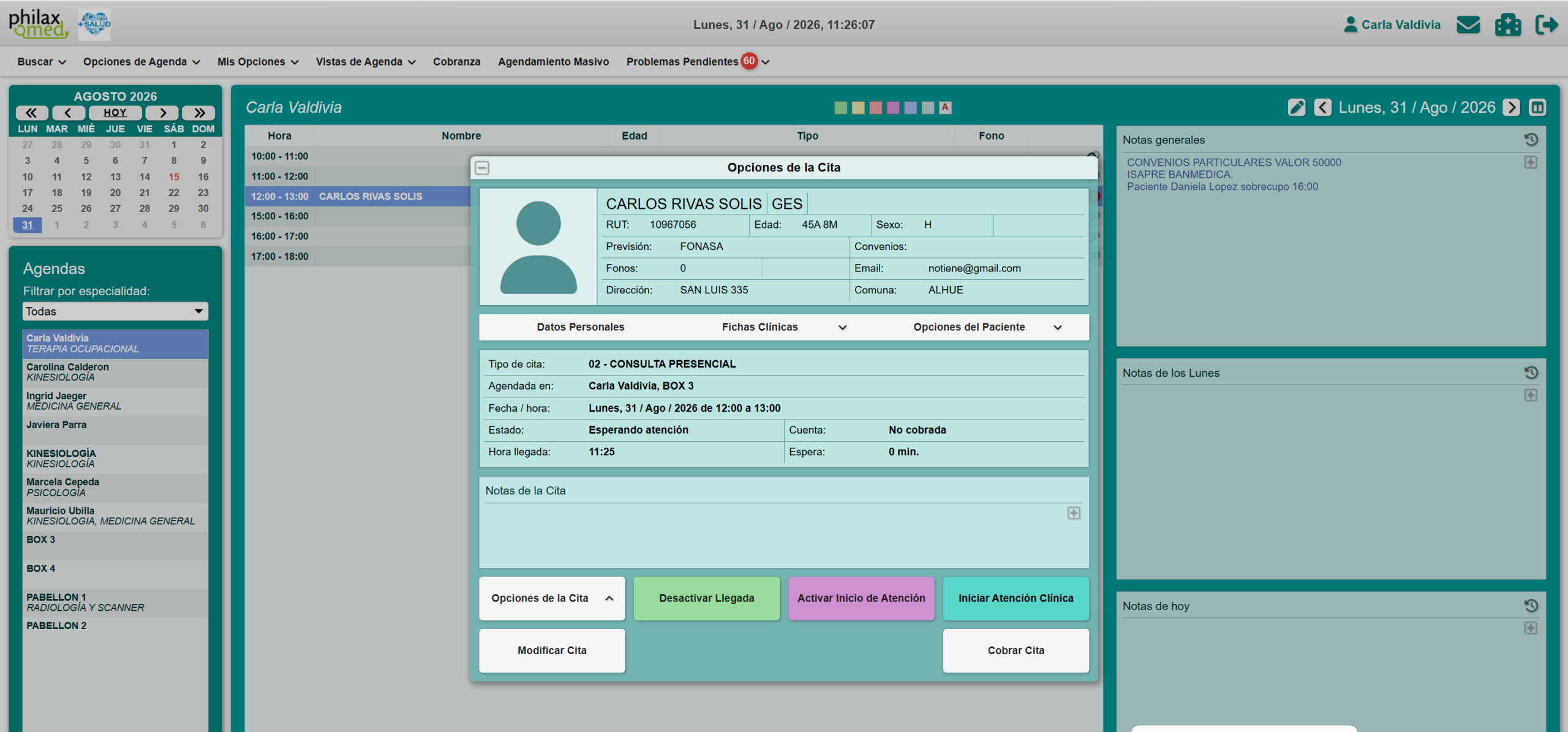Open history of Notas generales
1568x732 pixels.
point(1531,140)
